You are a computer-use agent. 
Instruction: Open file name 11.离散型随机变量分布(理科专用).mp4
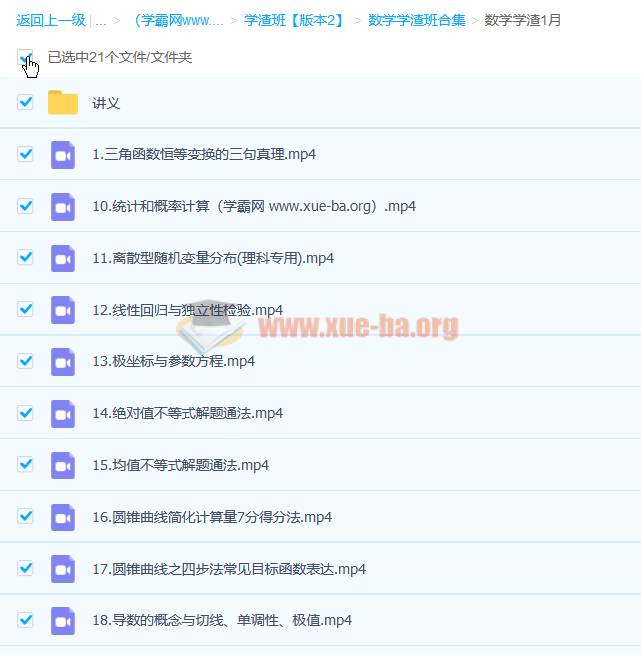(x=213, y=258)
